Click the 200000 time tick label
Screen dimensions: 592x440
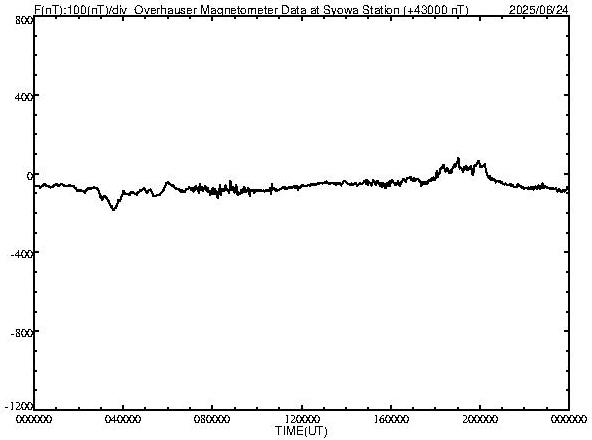(479, 419)
